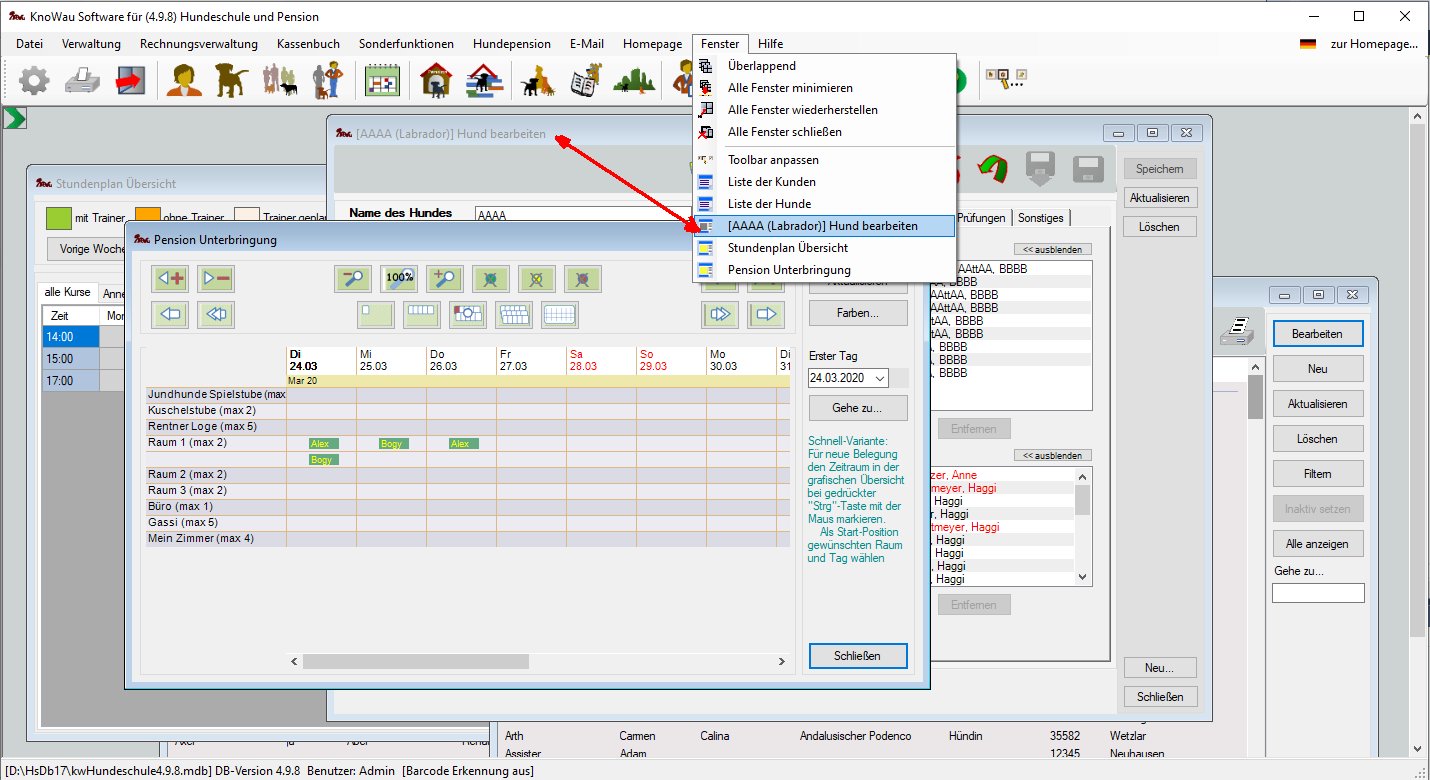
Task: Click the Schließen button in Pension Unterbringung
Action: pyautogui.click(x=857, y=656)
